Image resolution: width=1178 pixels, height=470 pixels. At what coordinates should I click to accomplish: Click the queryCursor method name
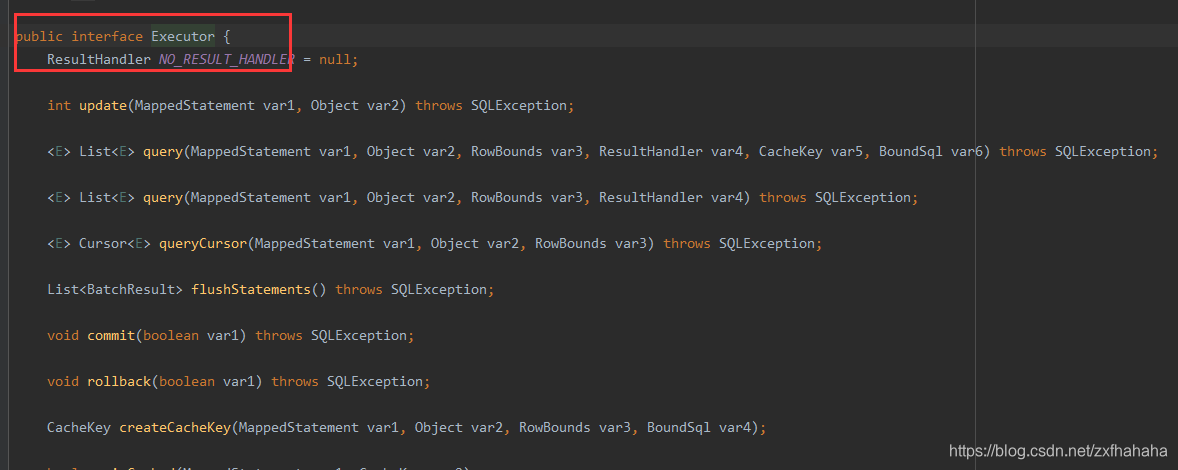203,243
